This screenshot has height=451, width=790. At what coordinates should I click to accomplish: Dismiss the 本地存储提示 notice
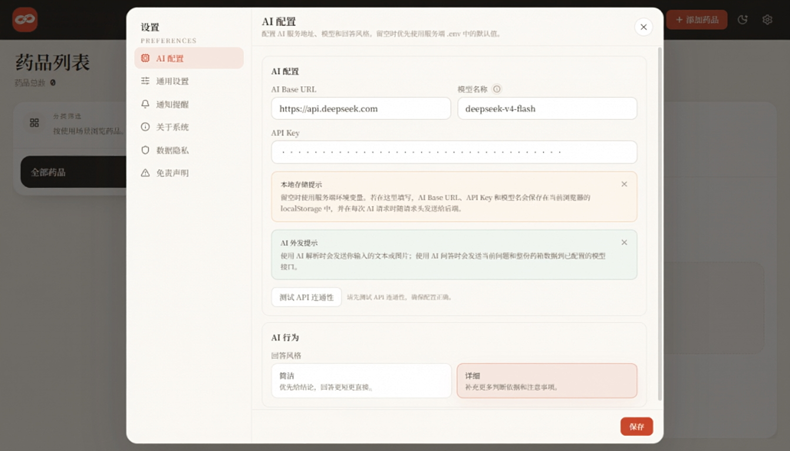[x=624, y=184]
